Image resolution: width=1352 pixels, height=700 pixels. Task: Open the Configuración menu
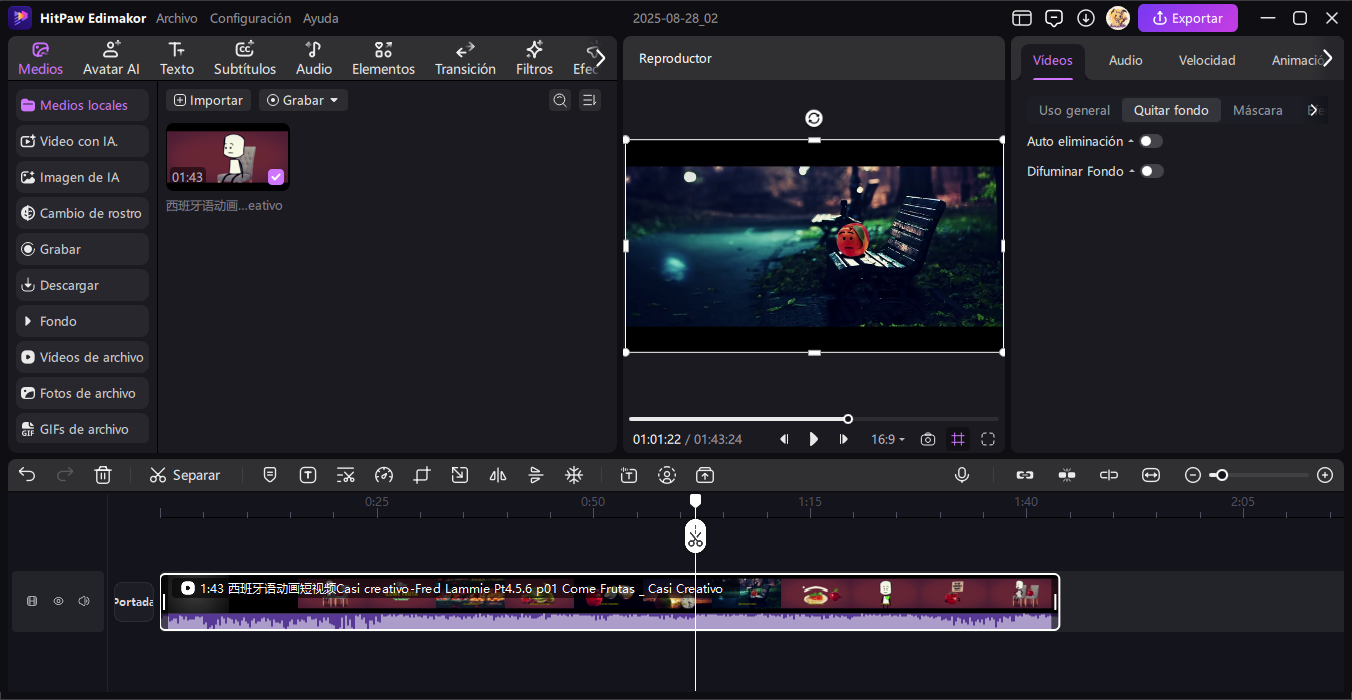[250, 18]
